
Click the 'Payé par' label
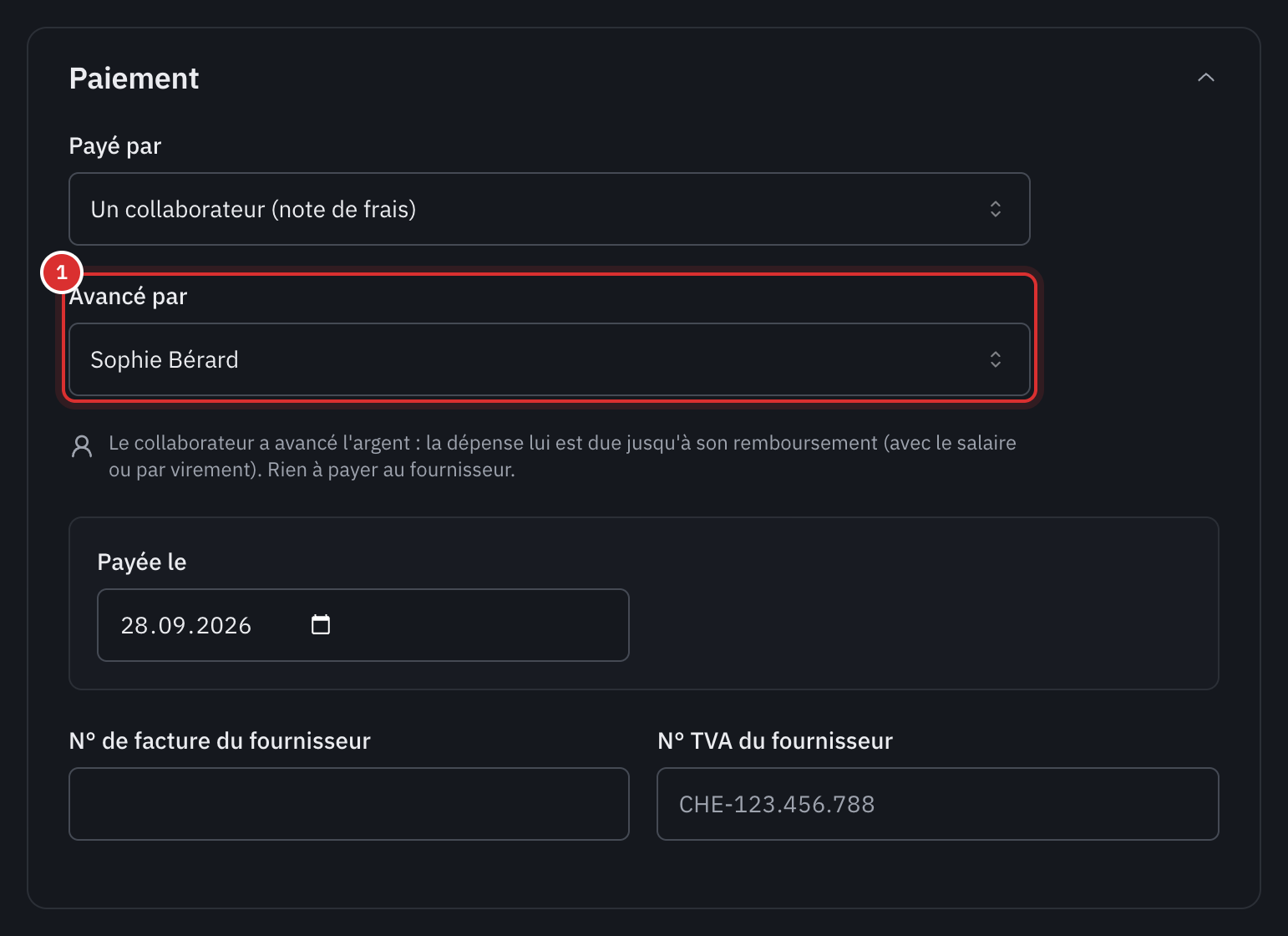(x=115, y=146)
